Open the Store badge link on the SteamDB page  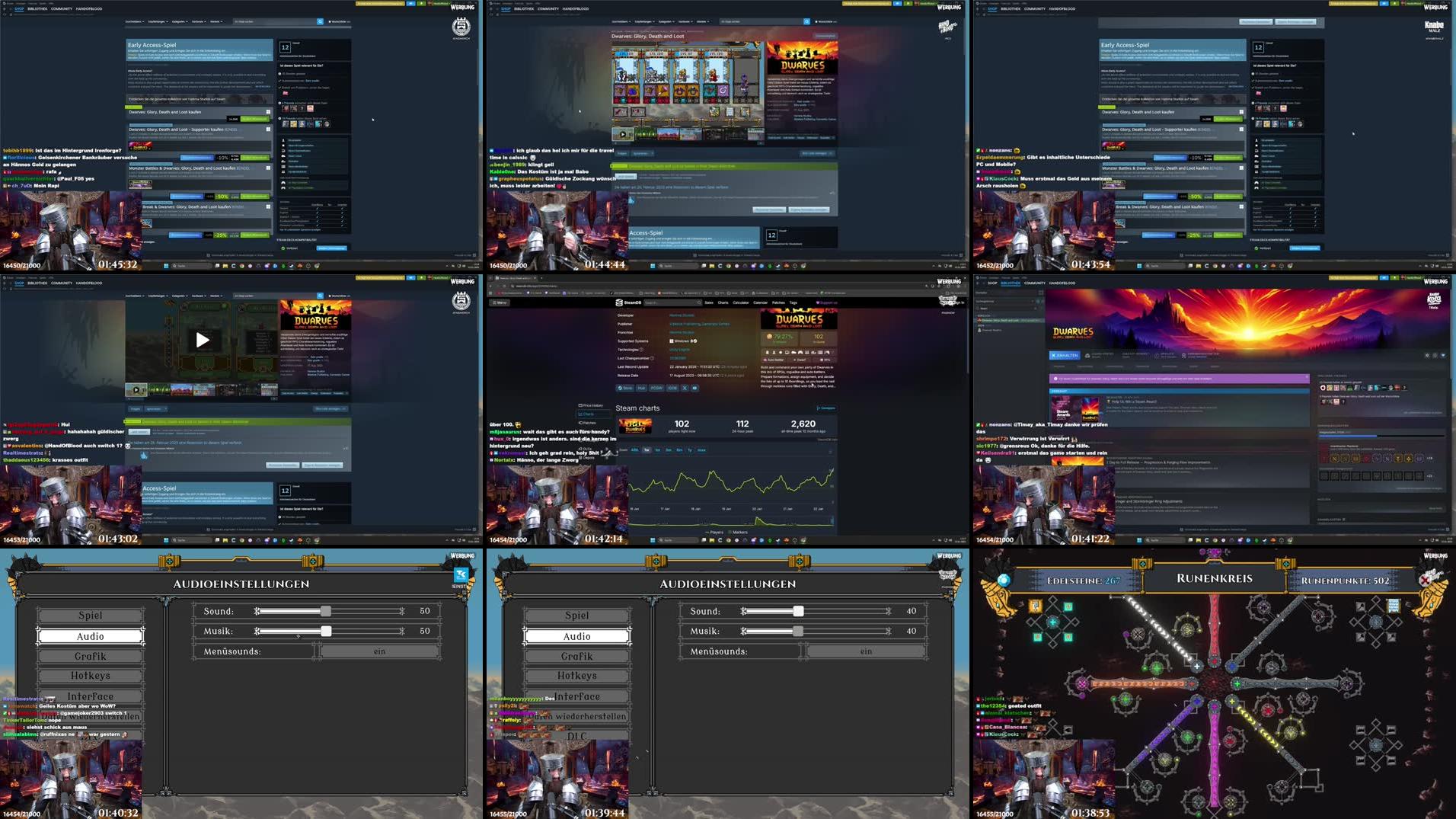pos(624,389)
